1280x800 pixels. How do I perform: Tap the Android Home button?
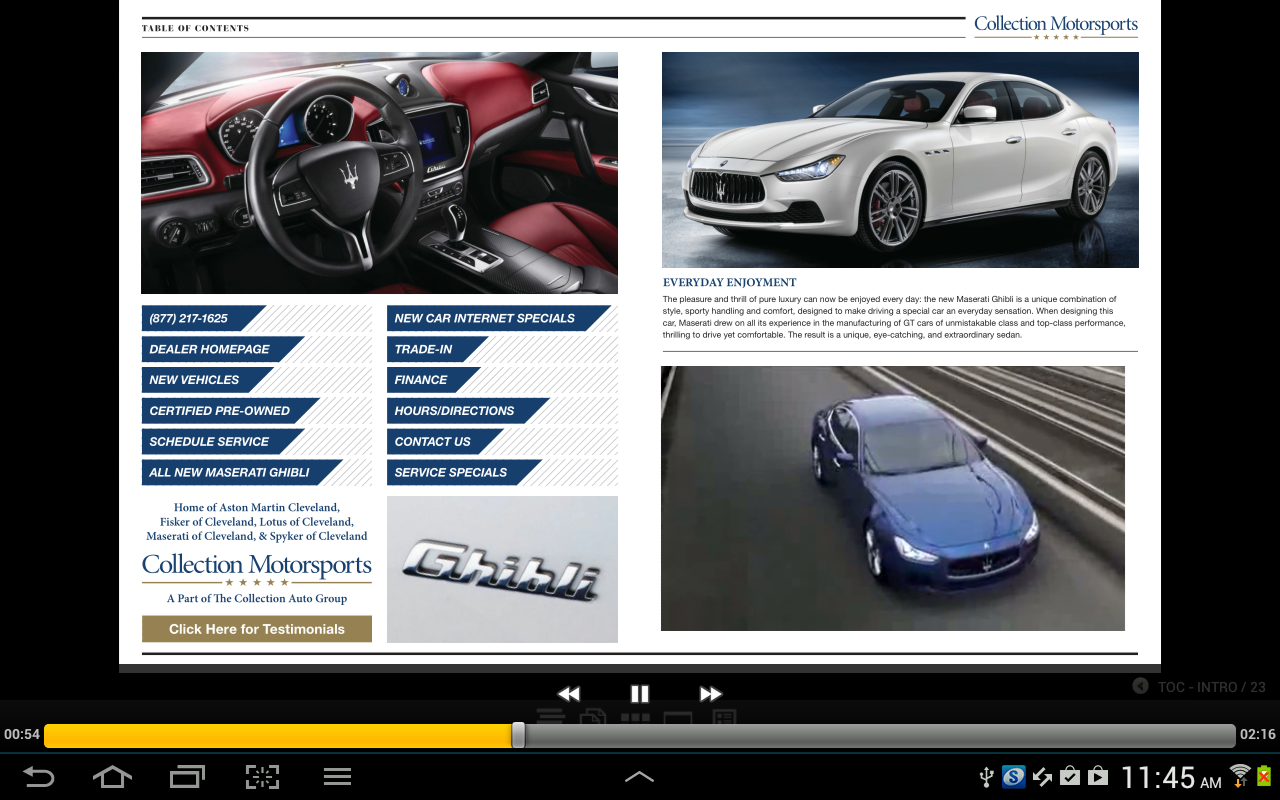112,777
